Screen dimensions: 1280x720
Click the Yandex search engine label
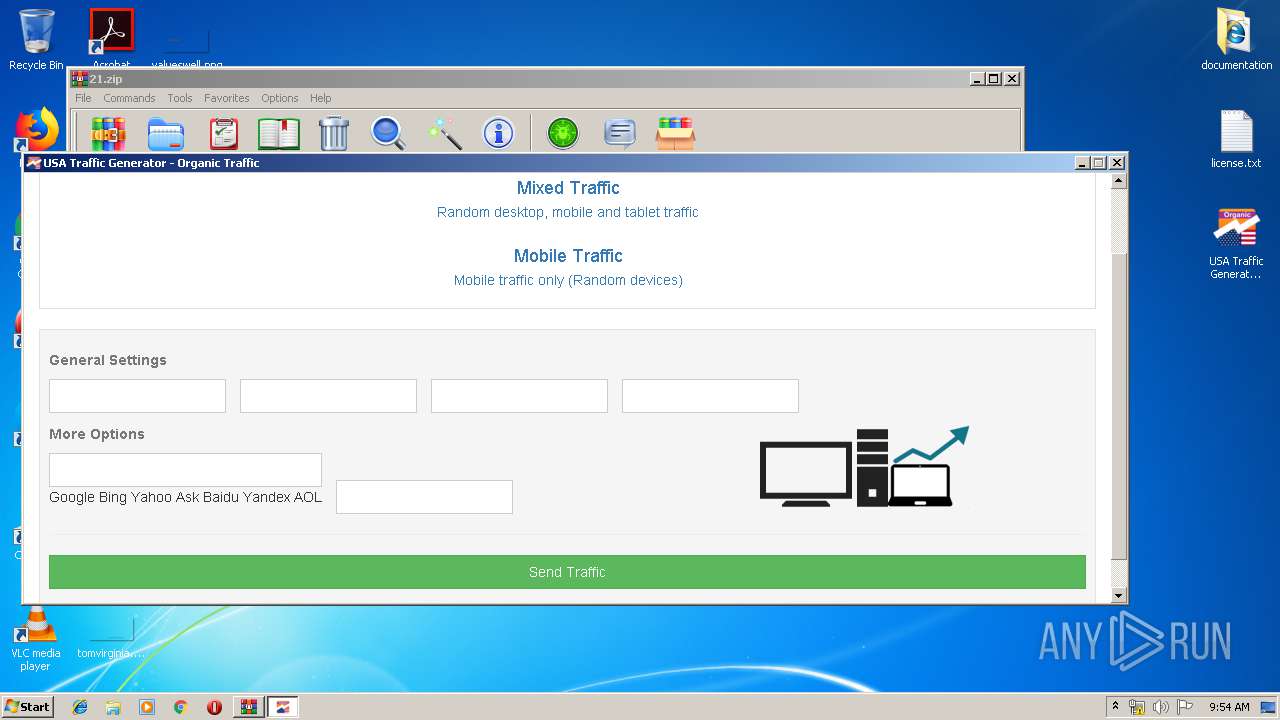[267, 497]
